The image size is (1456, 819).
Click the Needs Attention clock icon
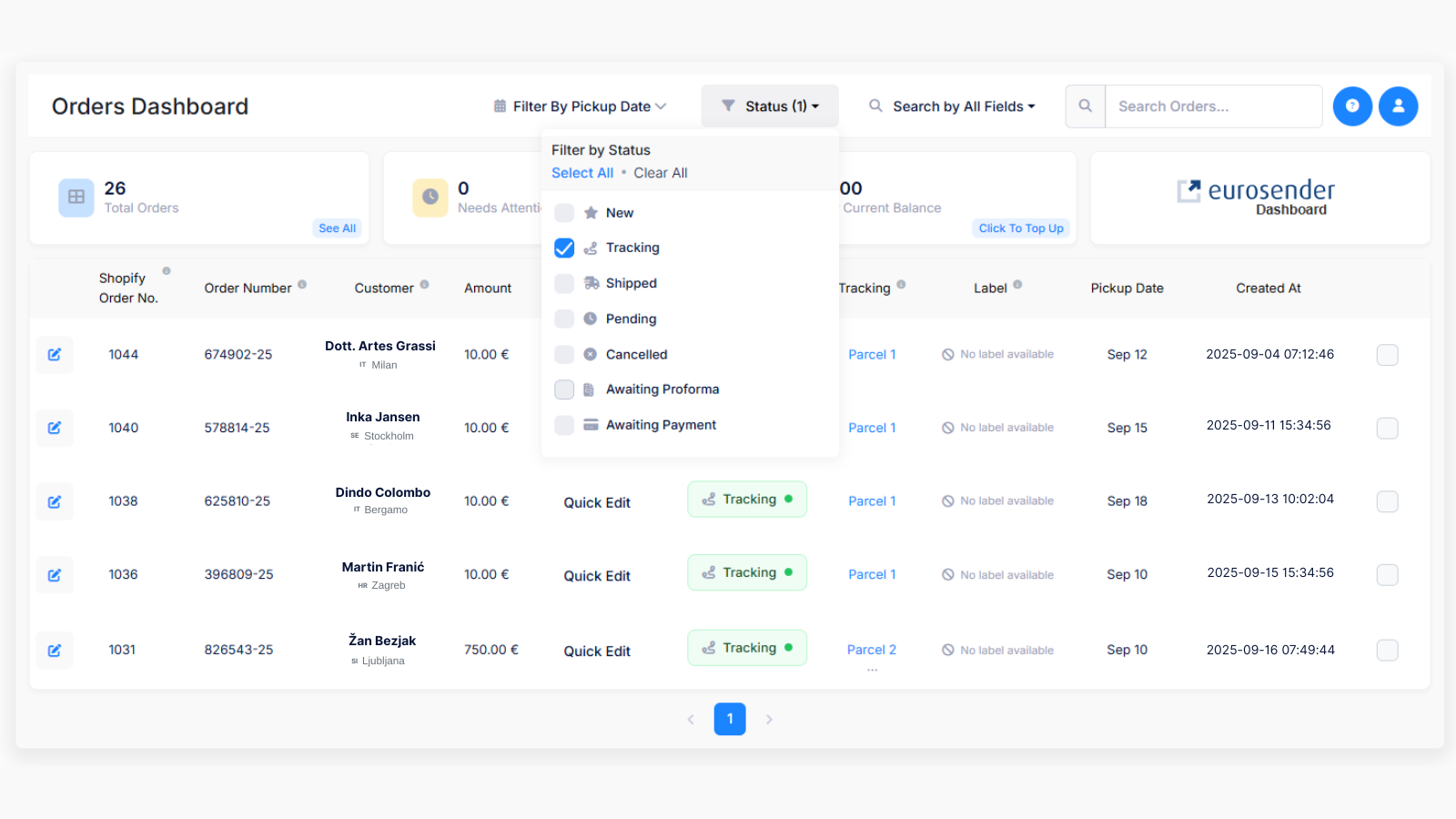[430, 197]
